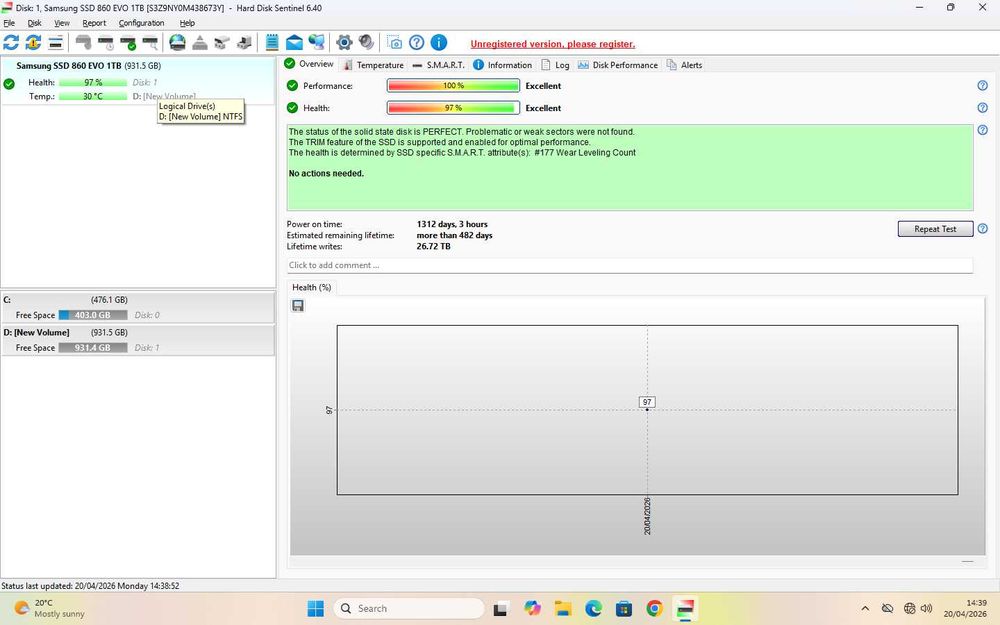Click the left panel Temp 30 °C bar
This screenshot has height=625, width=1000.
[x=93, y=96]
